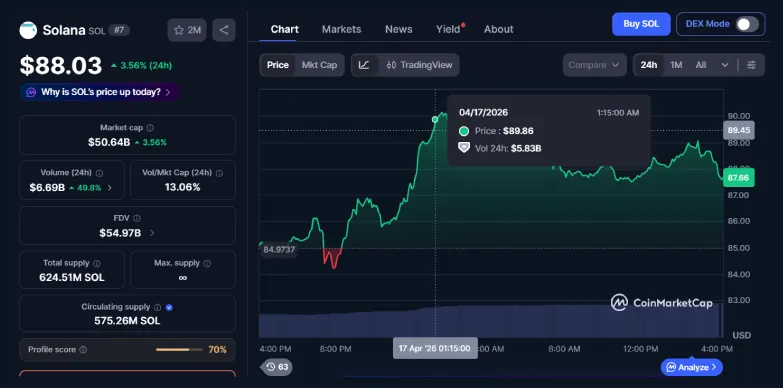Click the AI icon in SOL price prompt

31,92
